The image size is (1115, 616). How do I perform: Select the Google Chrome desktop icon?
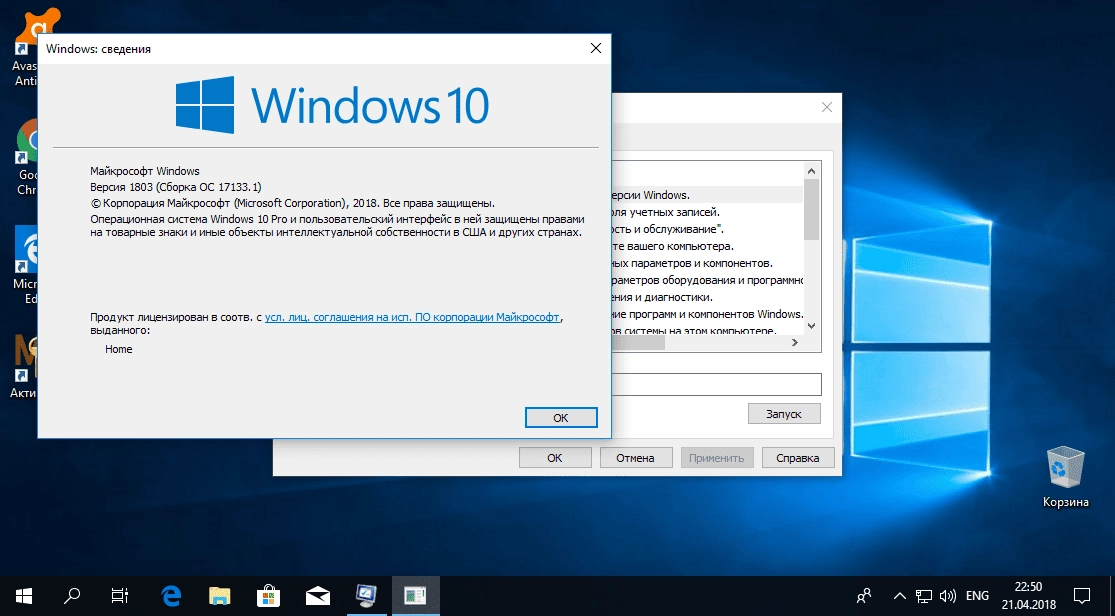coord(25,156)
